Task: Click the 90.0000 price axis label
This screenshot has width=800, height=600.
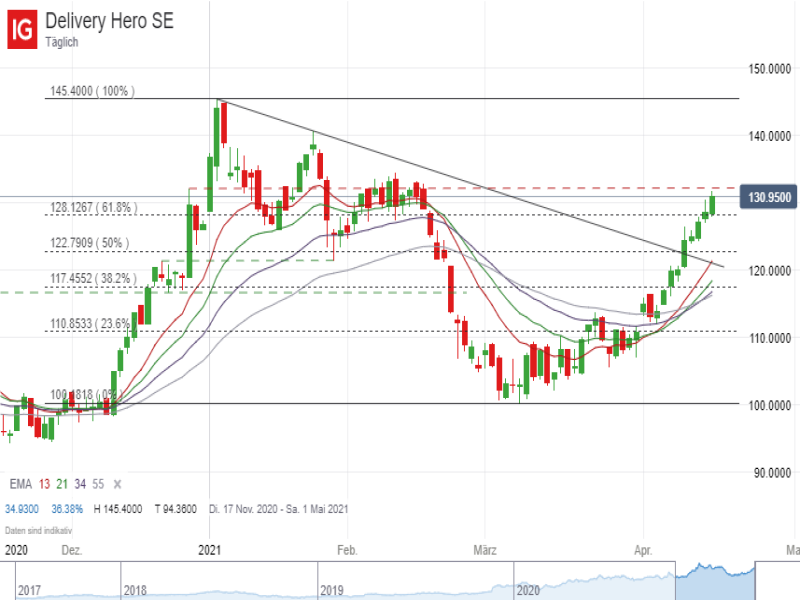Action: tap(772, 473)
